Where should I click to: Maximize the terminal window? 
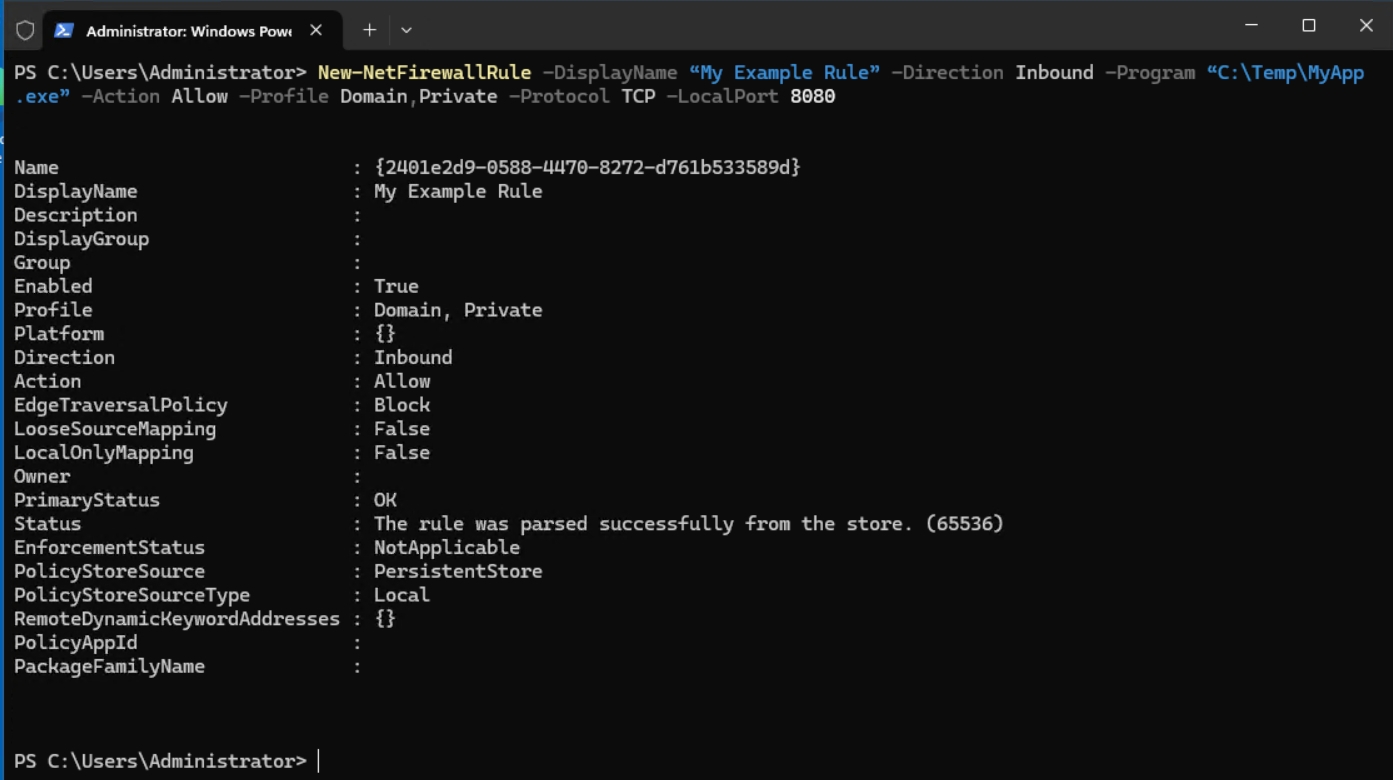pos(1308,25)
